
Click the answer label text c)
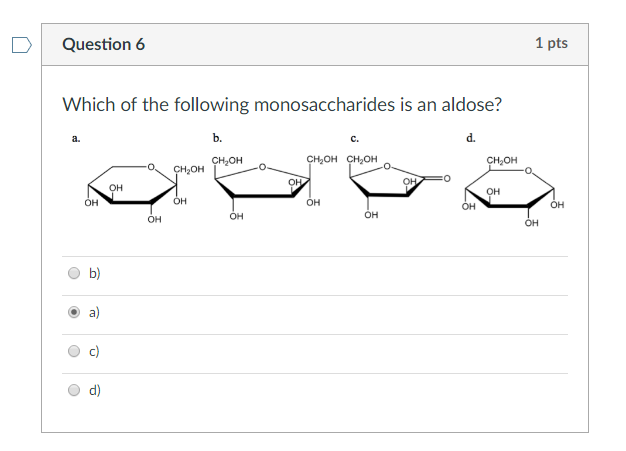(x=94, y=352)
